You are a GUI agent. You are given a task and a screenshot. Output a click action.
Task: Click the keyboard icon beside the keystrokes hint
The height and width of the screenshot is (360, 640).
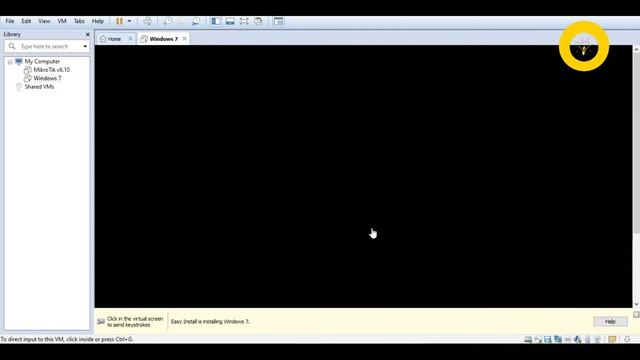(x=101, y=322)
